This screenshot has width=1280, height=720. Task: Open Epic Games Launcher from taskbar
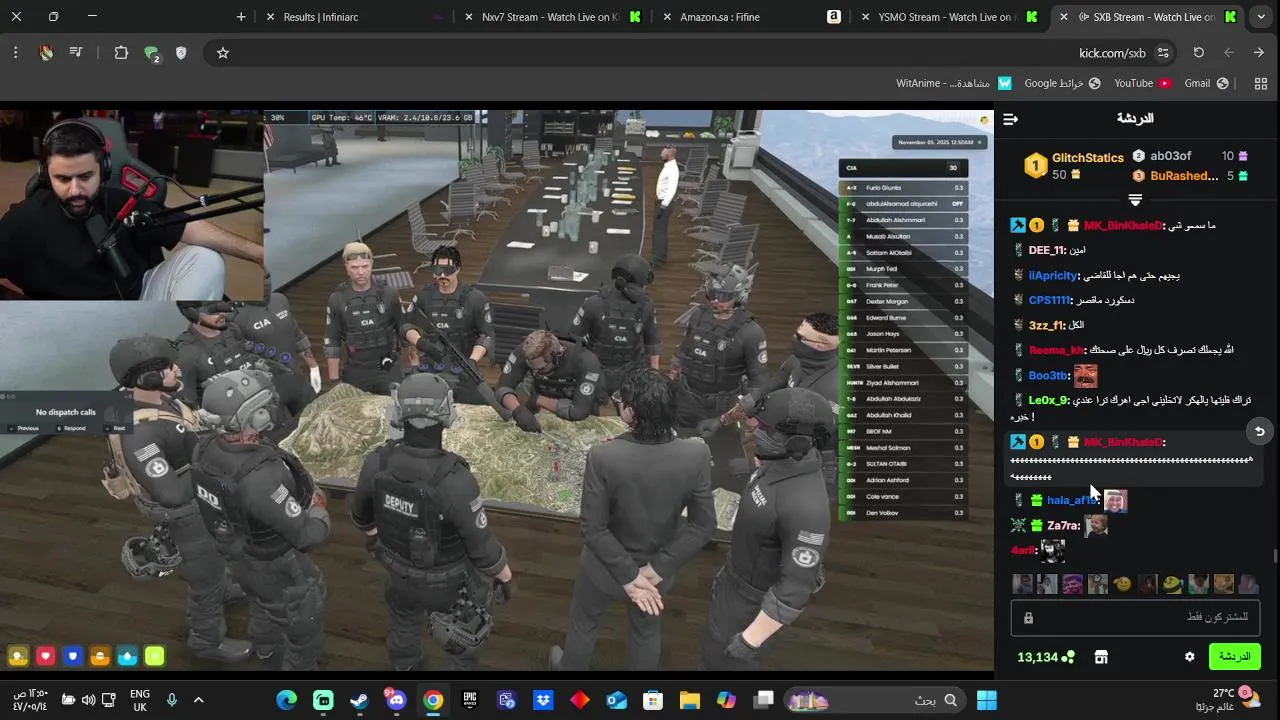pyautogui.click(x=469, y=700)
